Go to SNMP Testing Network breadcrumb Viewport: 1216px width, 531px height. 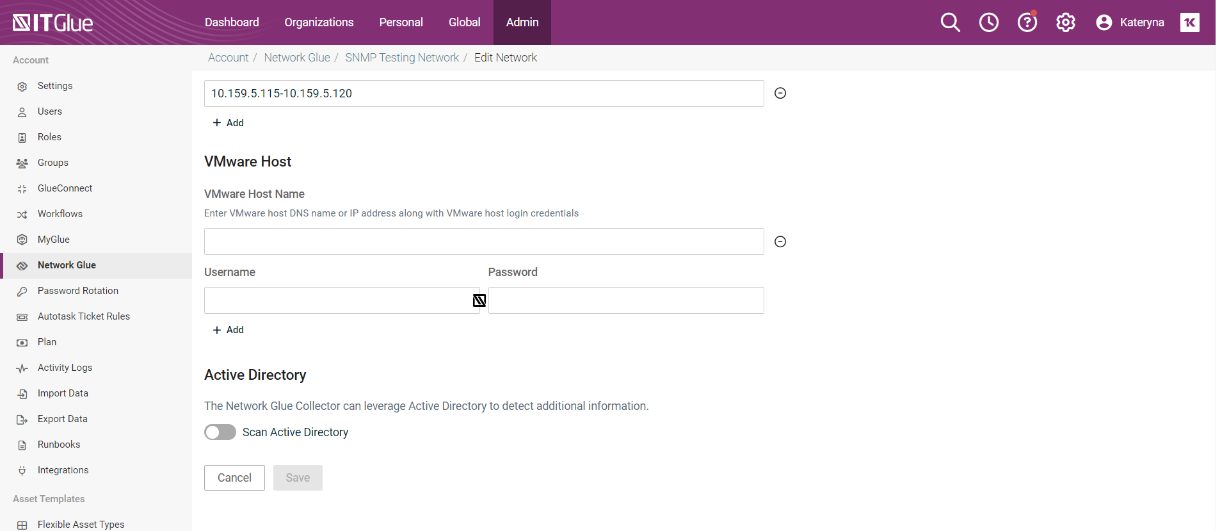402,58
